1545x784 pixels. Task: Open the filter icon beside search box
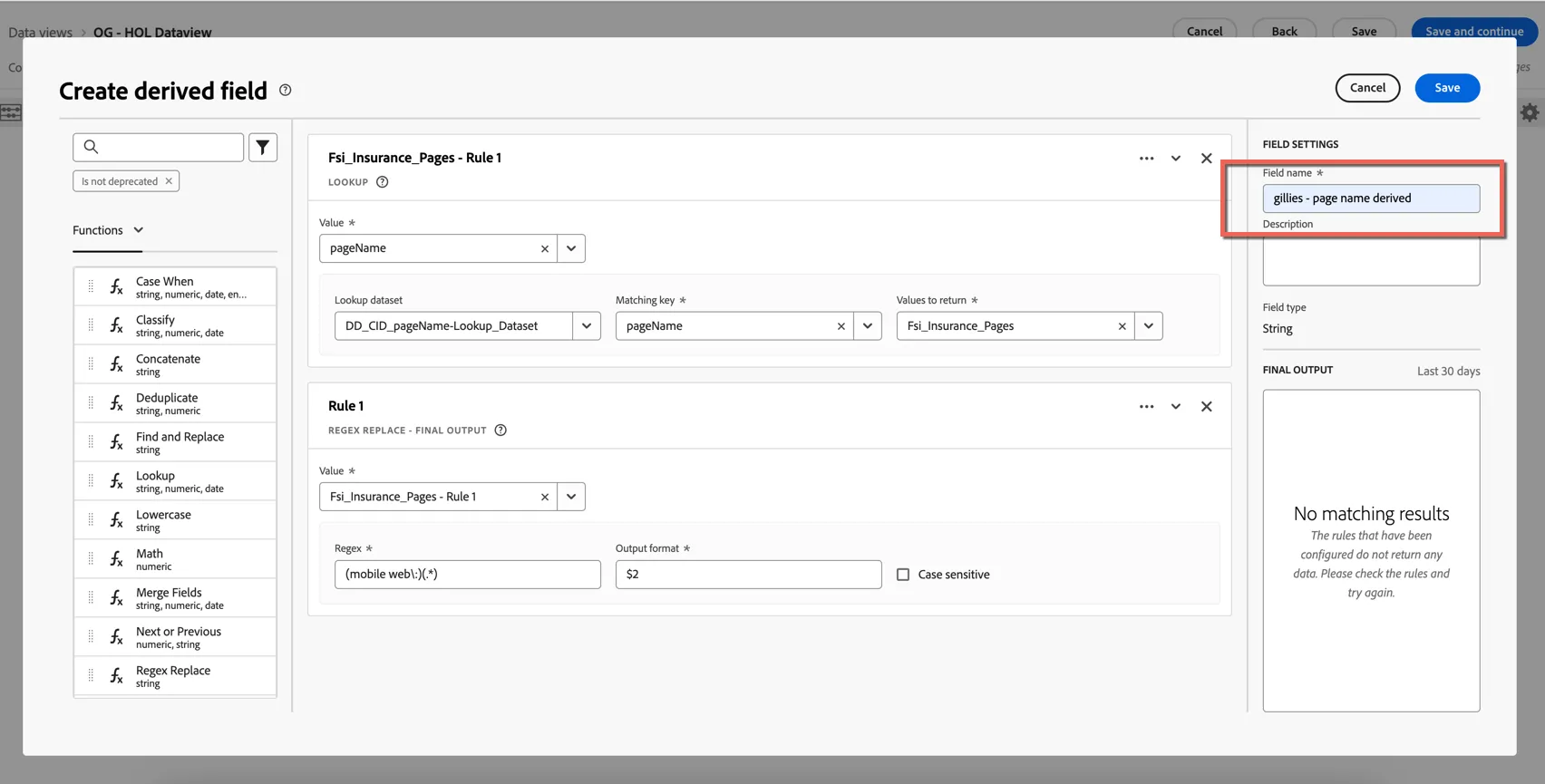[x=263, y=147]
